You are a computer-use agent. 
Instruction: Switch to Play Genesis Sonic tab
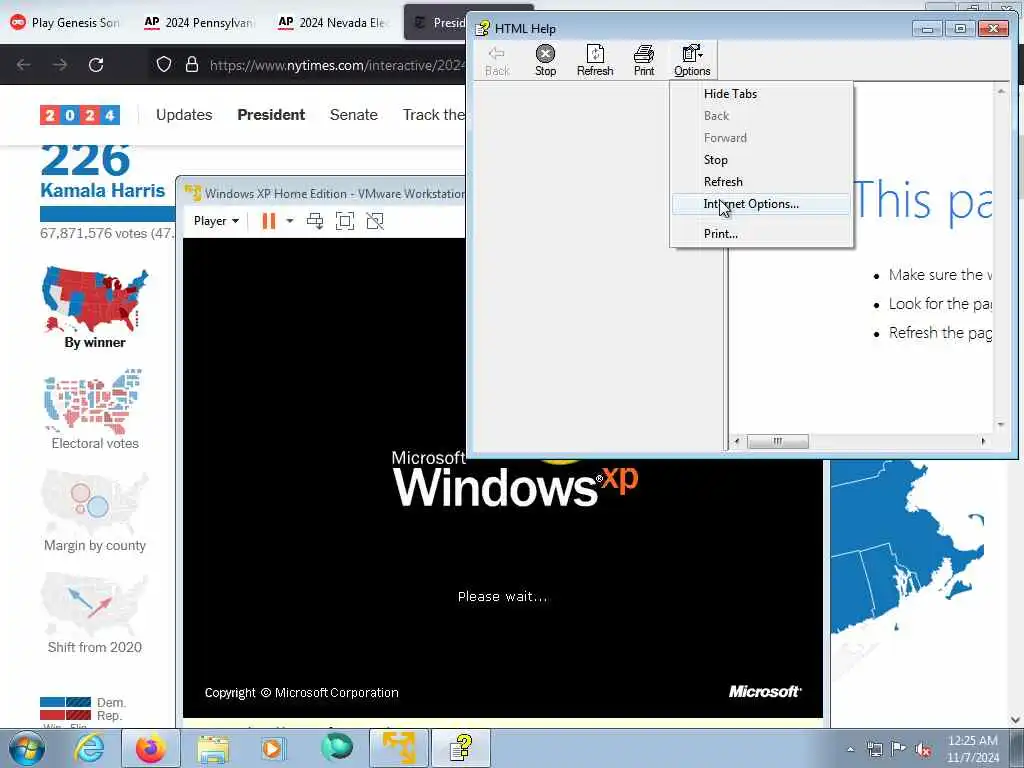65,22
